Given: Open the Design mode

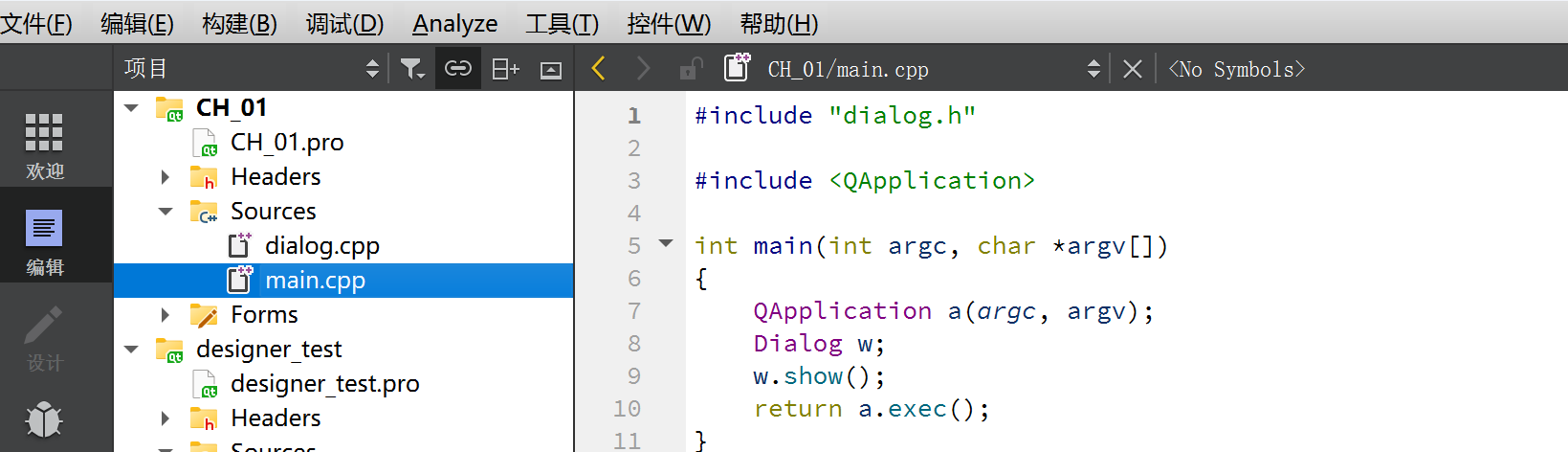Looking at the screenshot, I should pos(44,338).
